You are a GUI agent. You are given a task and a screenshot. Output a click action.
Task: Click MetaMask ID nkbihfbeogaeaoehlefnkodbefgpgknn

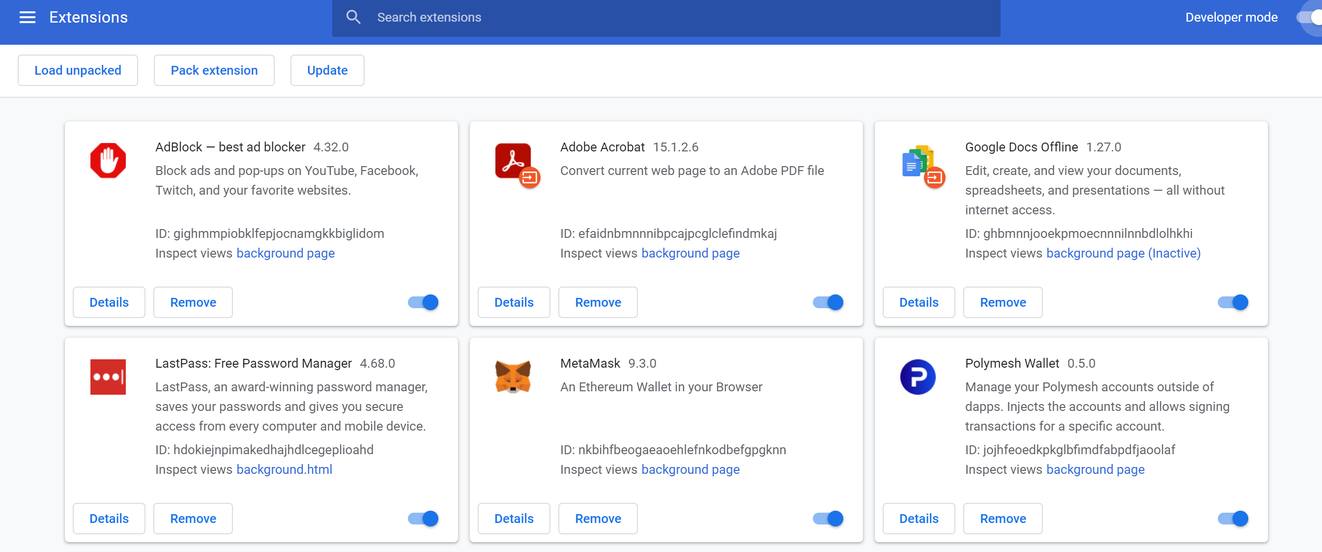673,450
